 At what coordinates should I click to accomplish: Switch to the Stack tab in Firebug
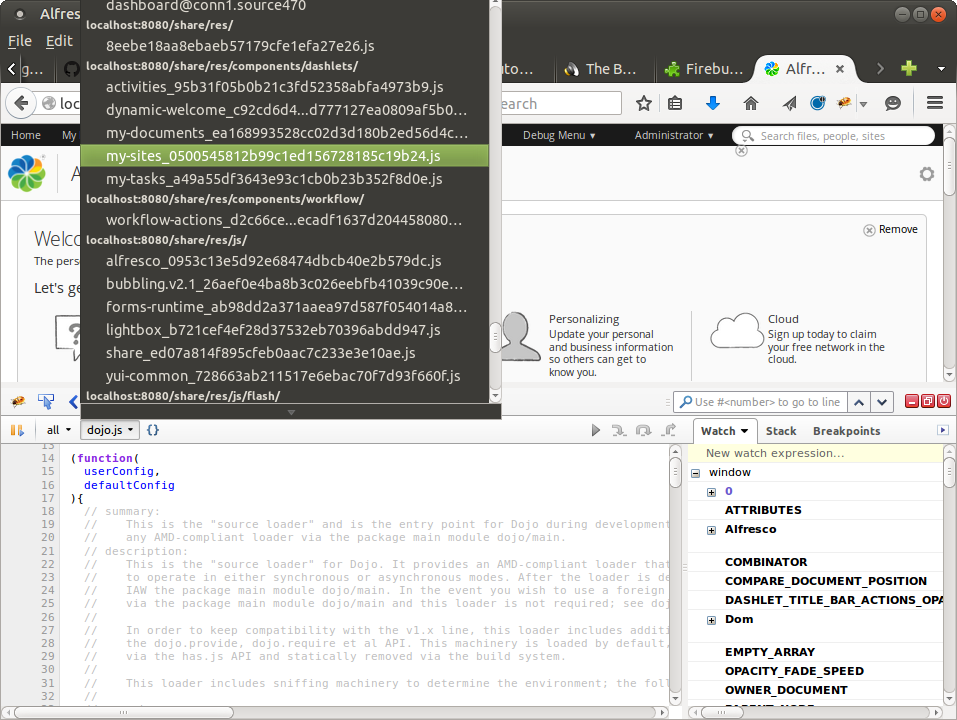[x=781, y=431]
